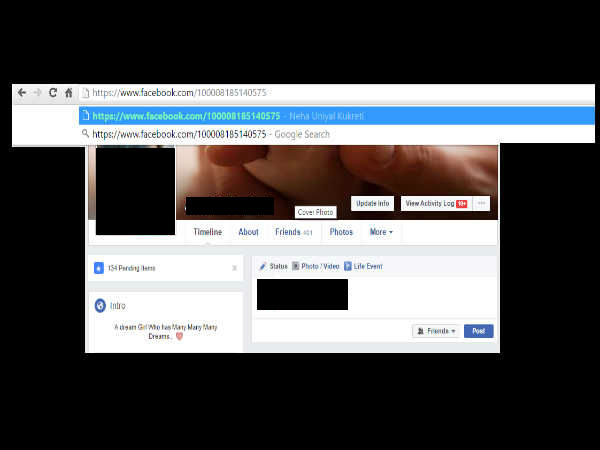Viewport: 600px width, 450px height.
Task: Switch to the About tab
Action: (248, 232)
